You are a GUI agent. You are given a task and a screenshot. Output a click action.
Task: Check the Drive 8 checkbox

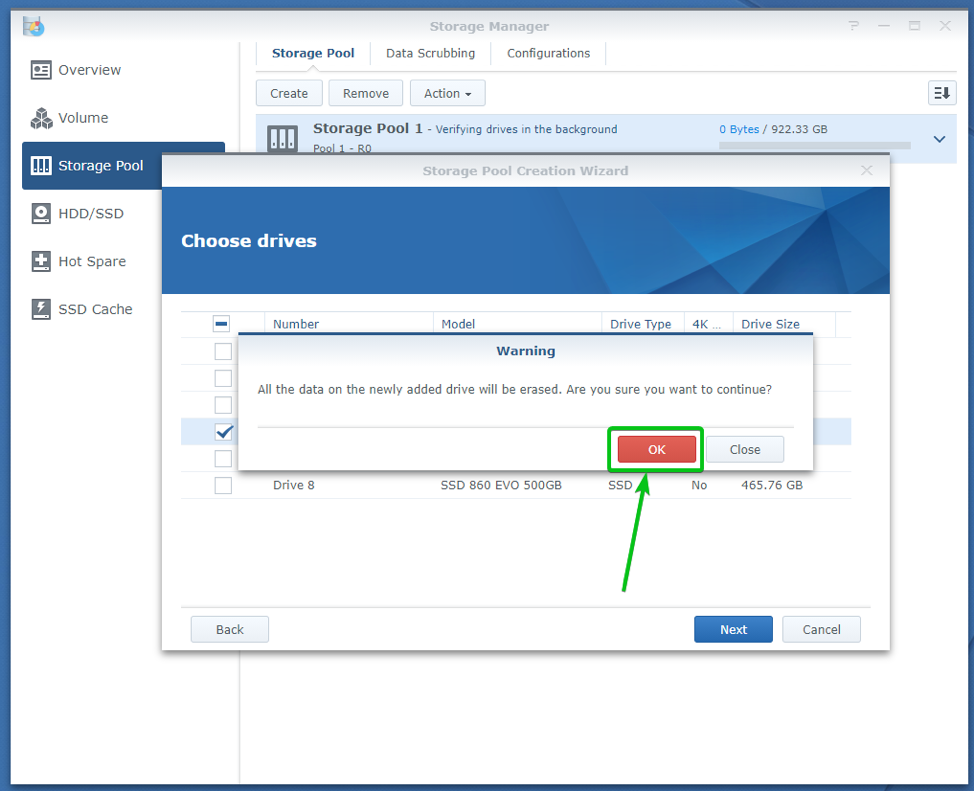point(223,485)
